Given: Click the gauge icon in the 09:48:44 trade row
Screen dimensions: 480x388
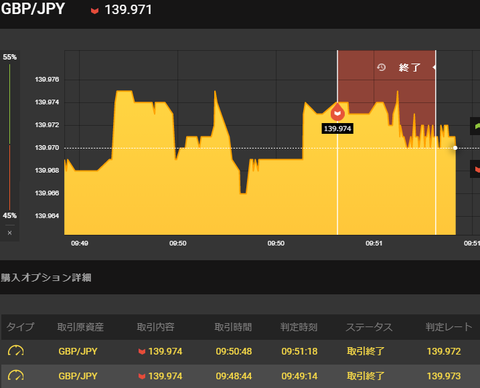Looking at the screenshot, I should coord(16,376).
